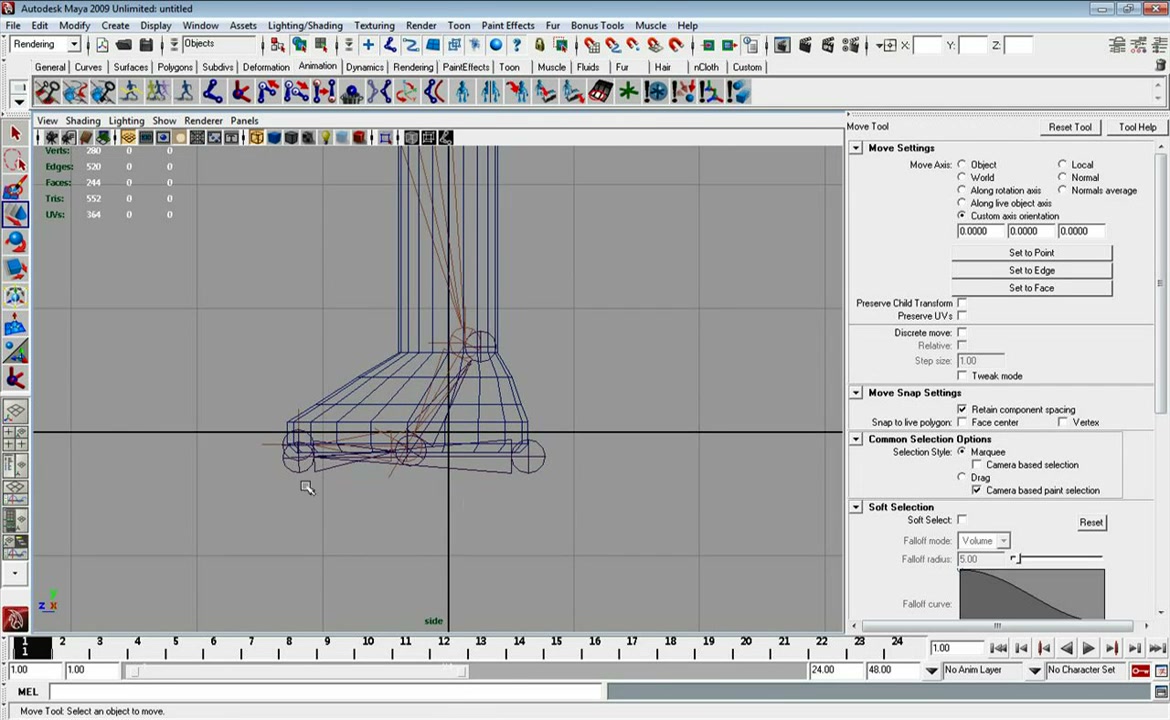Click the Set to Edge button
Image resolution: width=1170 pixels, height=720 pixels.
[x=1031, y=270]
